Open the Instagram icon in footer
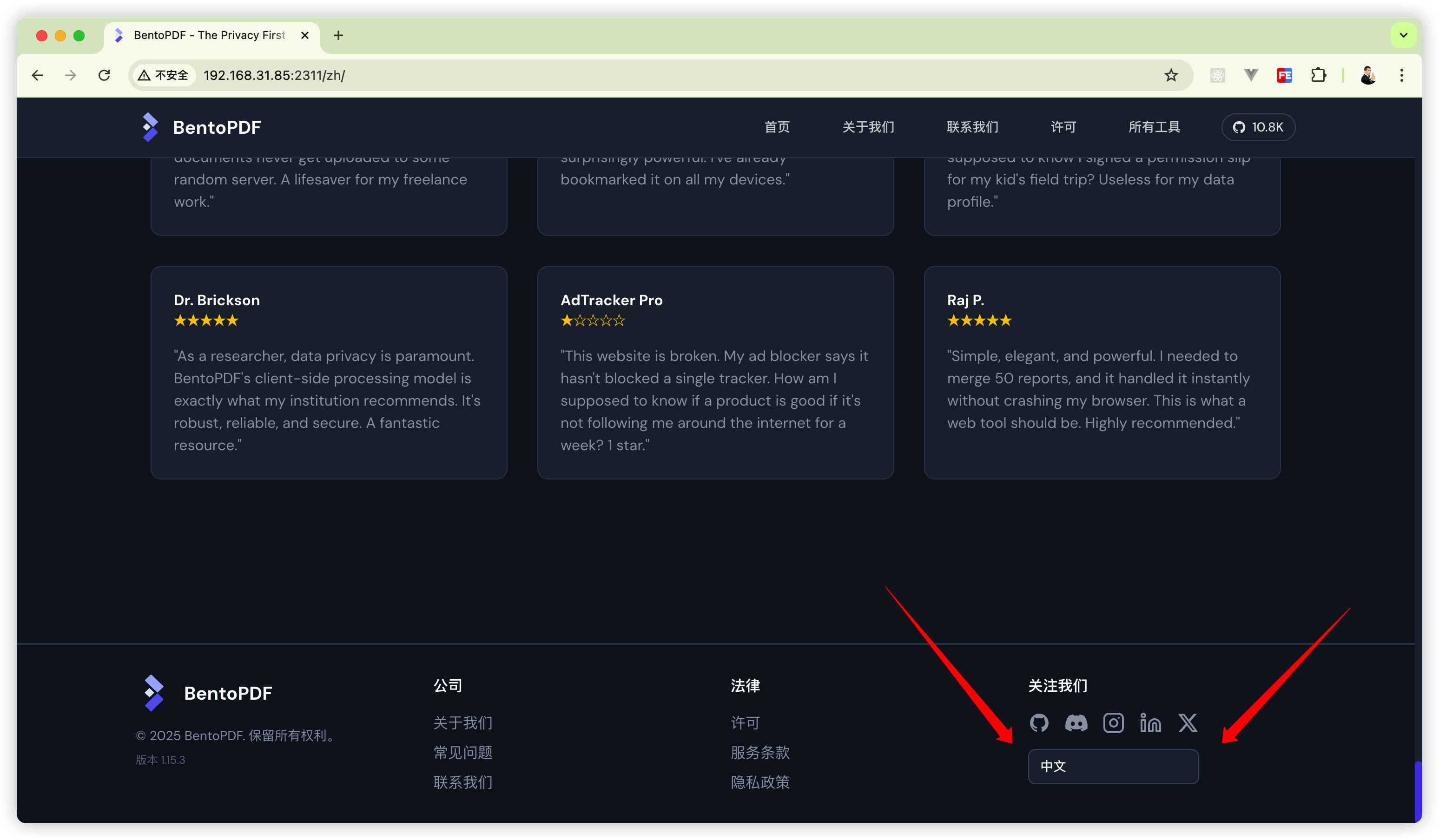 tap(1113, 723)
